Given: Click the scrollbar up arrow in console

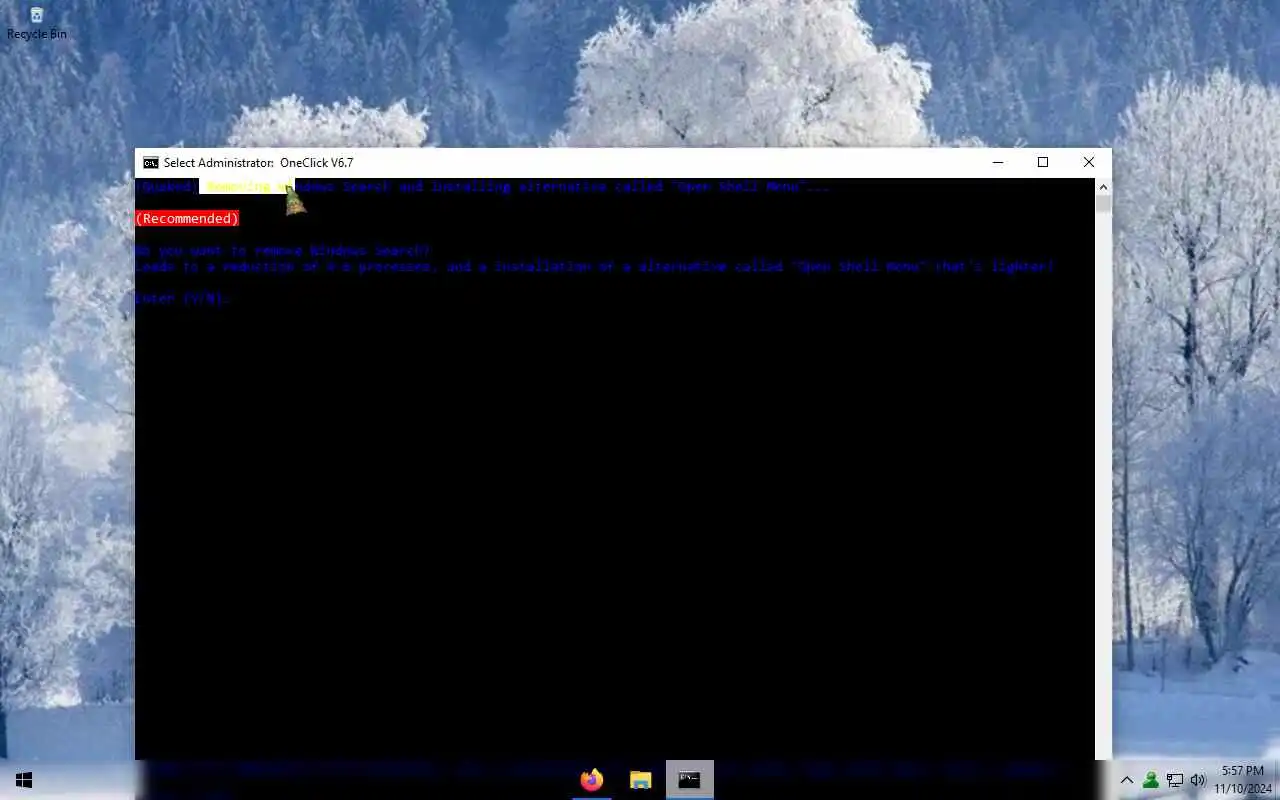Looking at the screenshot, I should point(1103,187).
